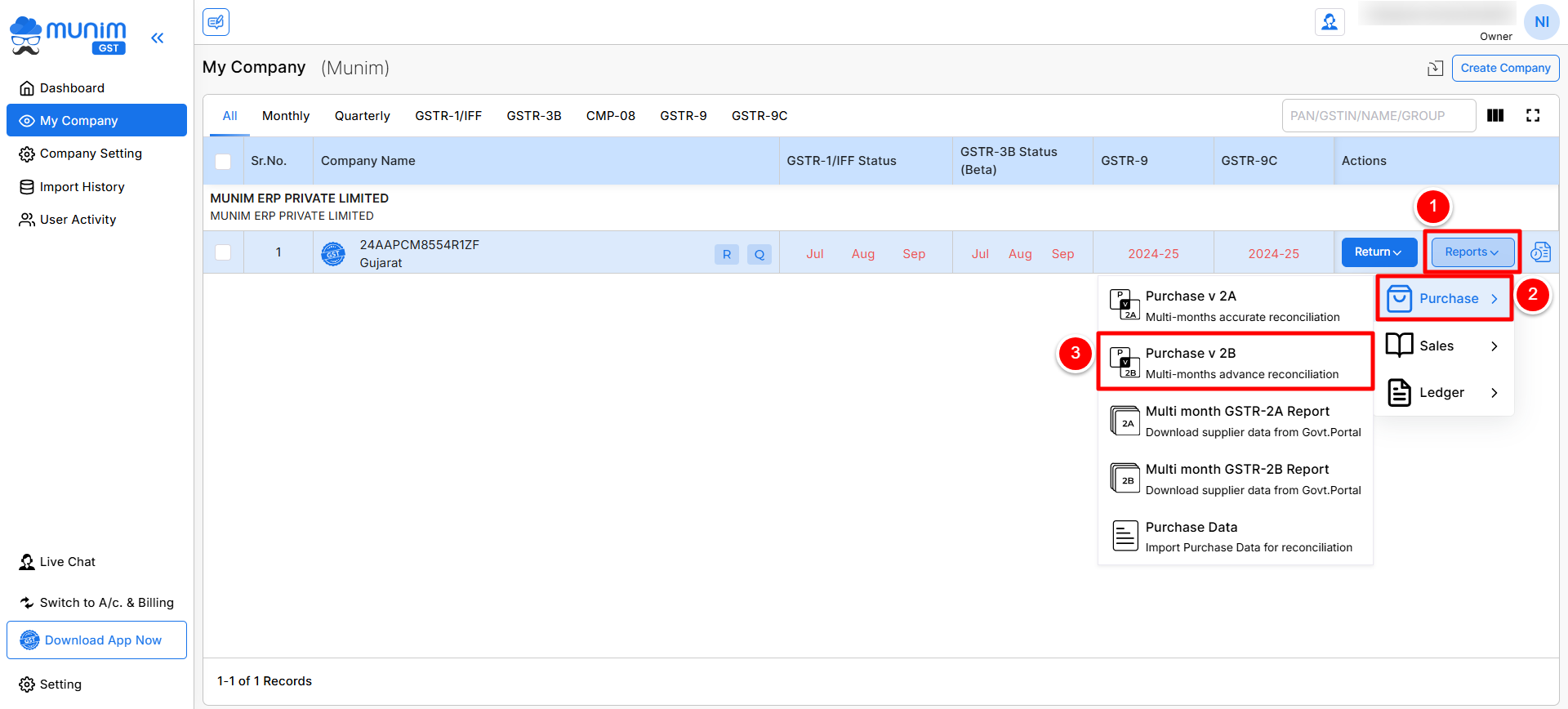Click GSTR-9C 2024-25 status cell
Viewport: 1568px width, 709px height.
click(x=1273, y=254)
